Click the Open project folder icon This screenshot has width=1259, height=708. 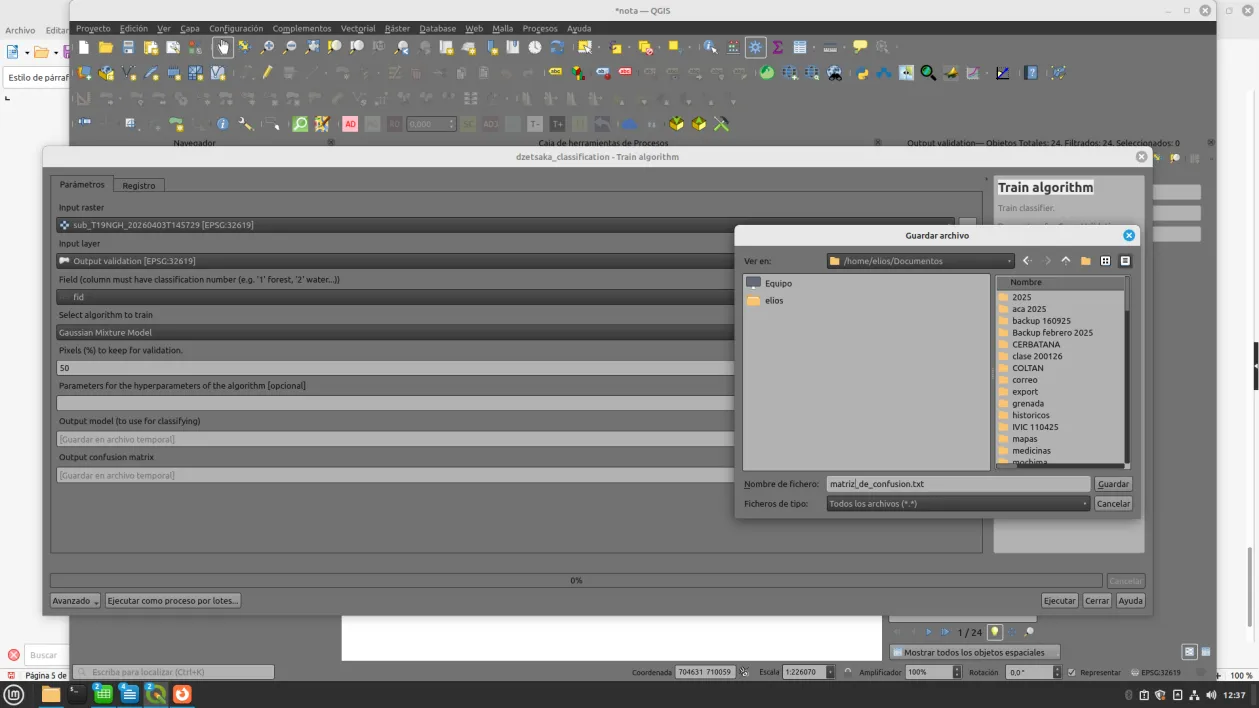pos(106,47)
